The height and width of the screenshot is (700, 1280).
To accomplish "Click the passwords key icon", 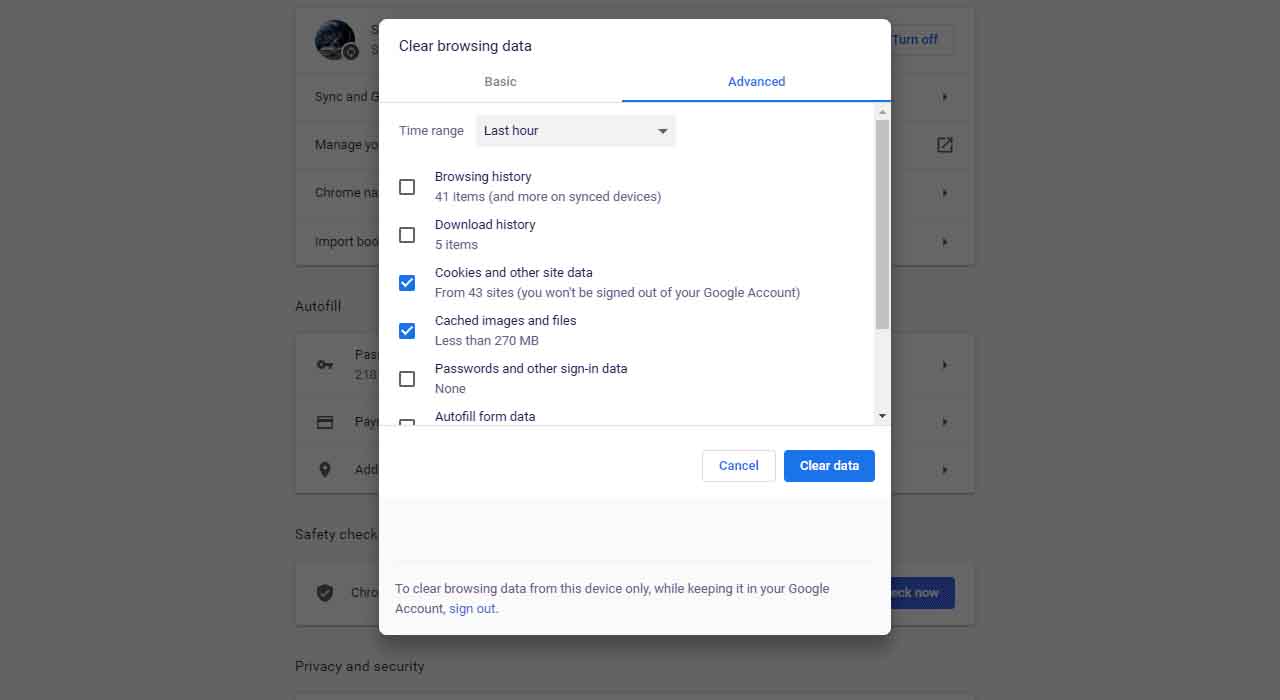I will click(x=325, y=365).
